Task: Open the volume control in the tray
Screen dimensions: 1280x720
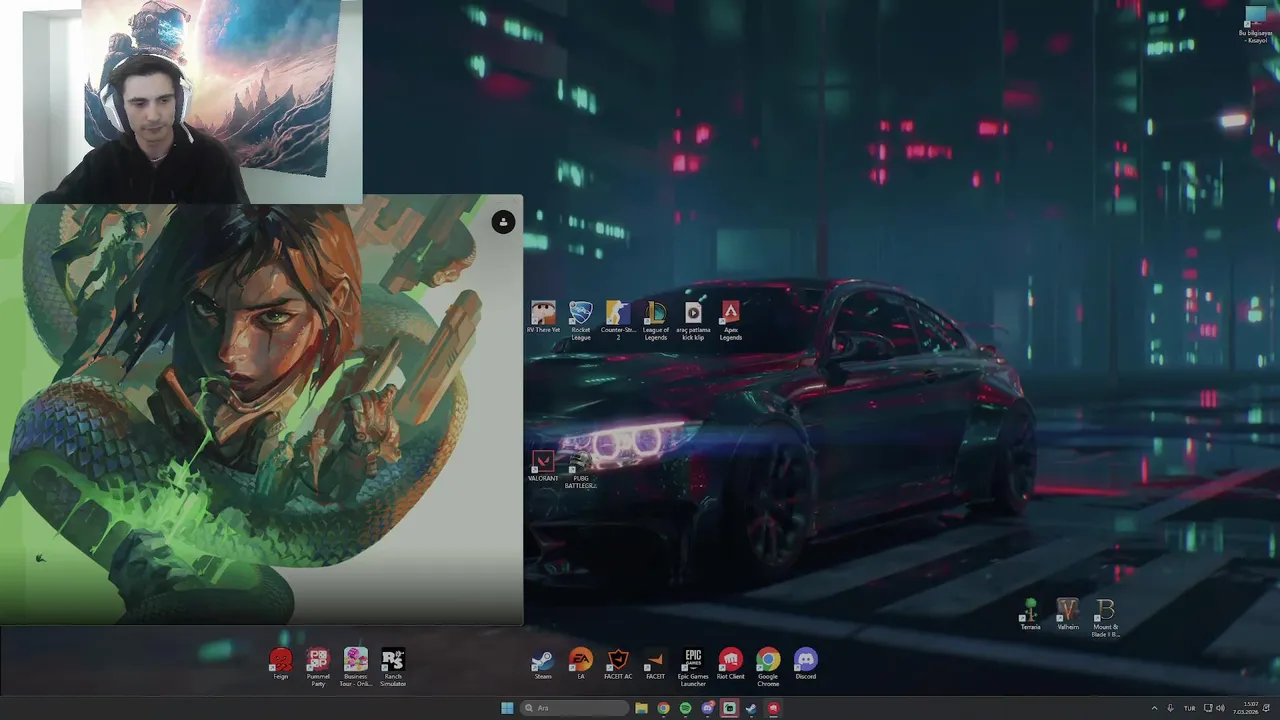Action: coord(1220,708)
